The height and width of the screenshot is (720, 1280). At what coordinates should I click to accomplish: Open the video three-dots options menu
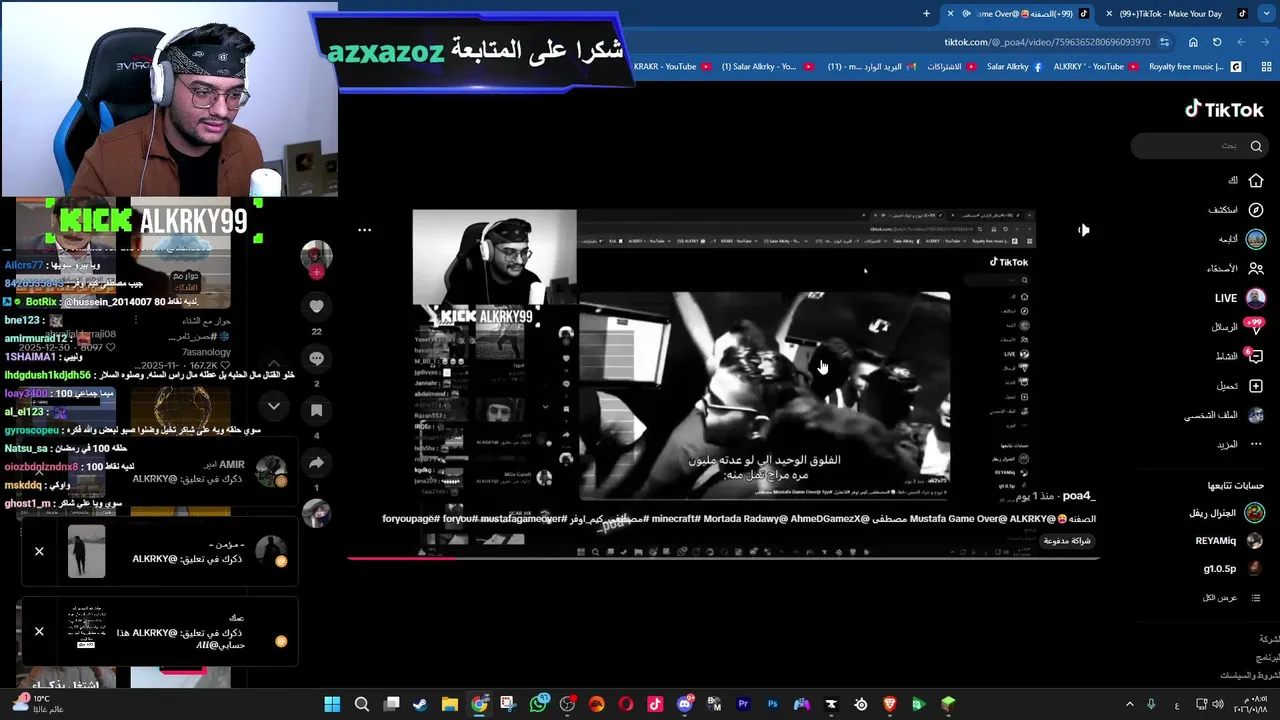pyautogui.click(x=364, y=230)
